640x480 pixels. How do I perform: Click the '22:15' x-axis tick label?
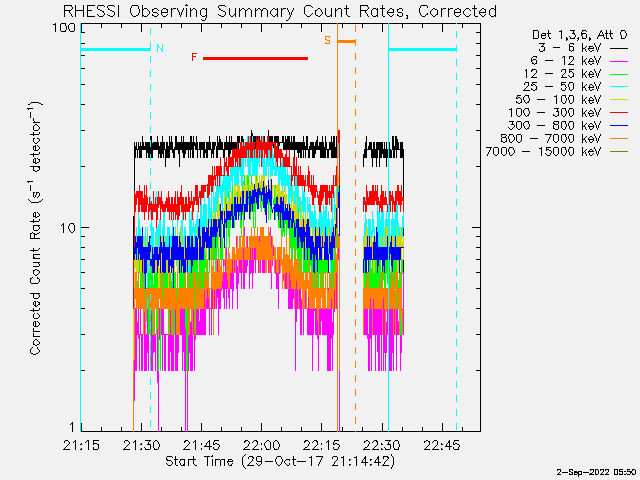322,445
